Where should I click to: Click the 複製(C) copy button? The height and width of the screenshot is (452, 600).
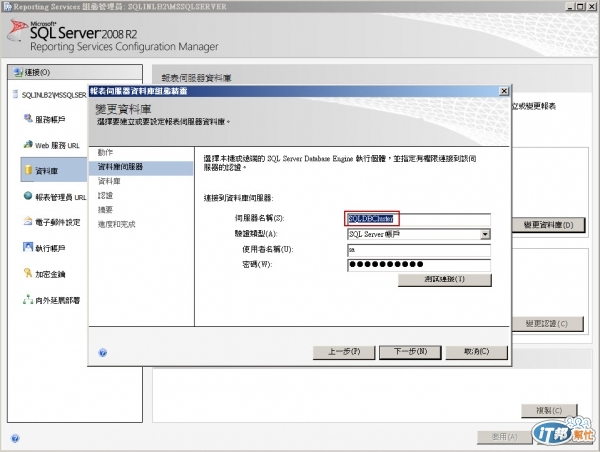click(x=549, y=411)
